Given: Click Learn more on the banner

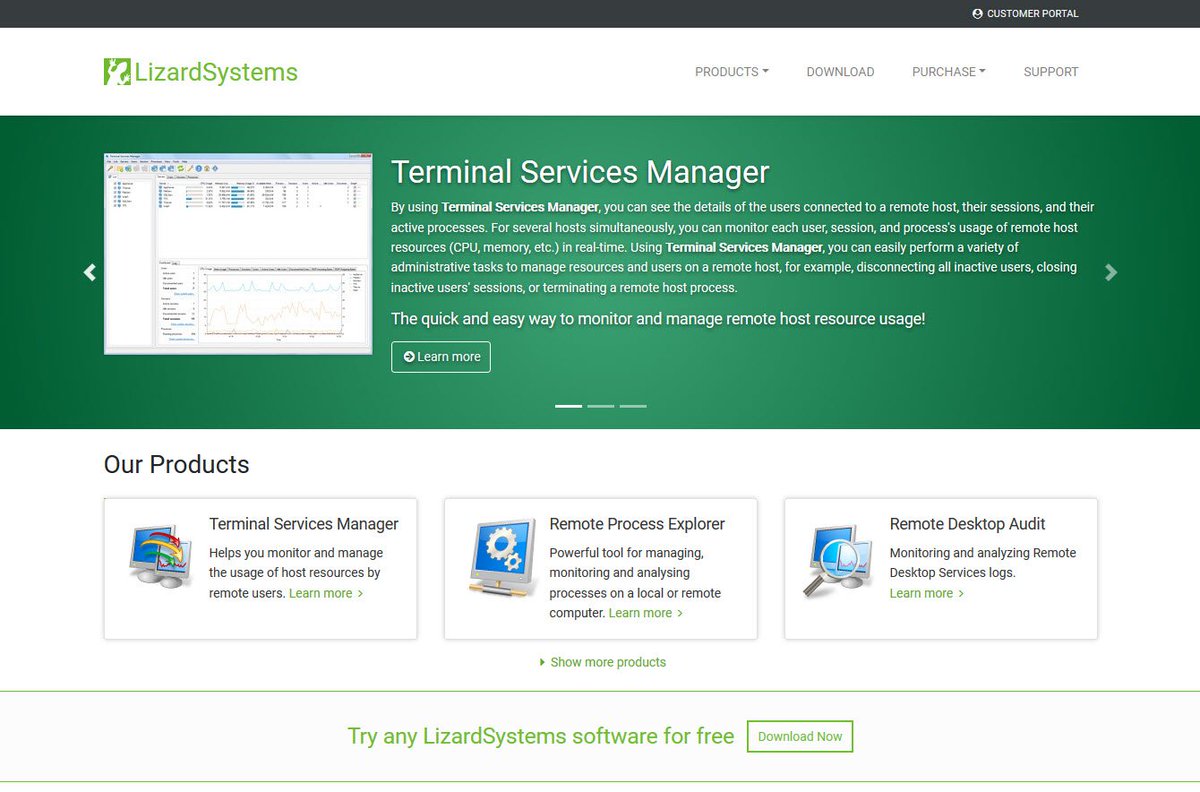Looking at the screenshot, I should tap(440, 357).
